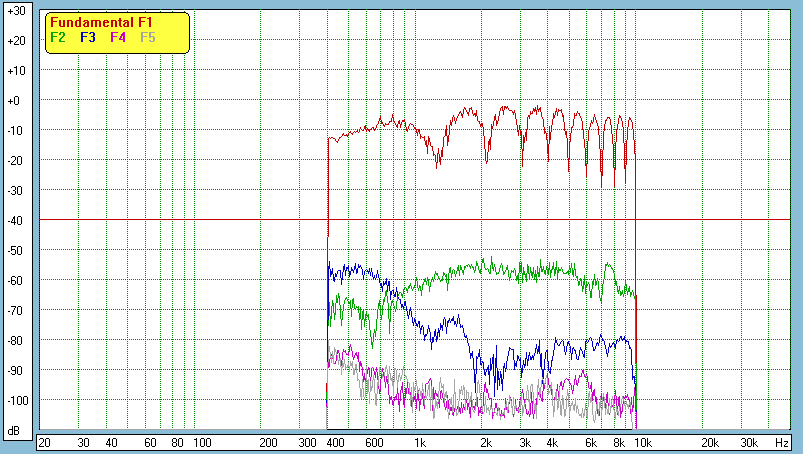Select the gray F5 legend entry
The height and width of the screenshot is (454, 803).
[148, 37]
